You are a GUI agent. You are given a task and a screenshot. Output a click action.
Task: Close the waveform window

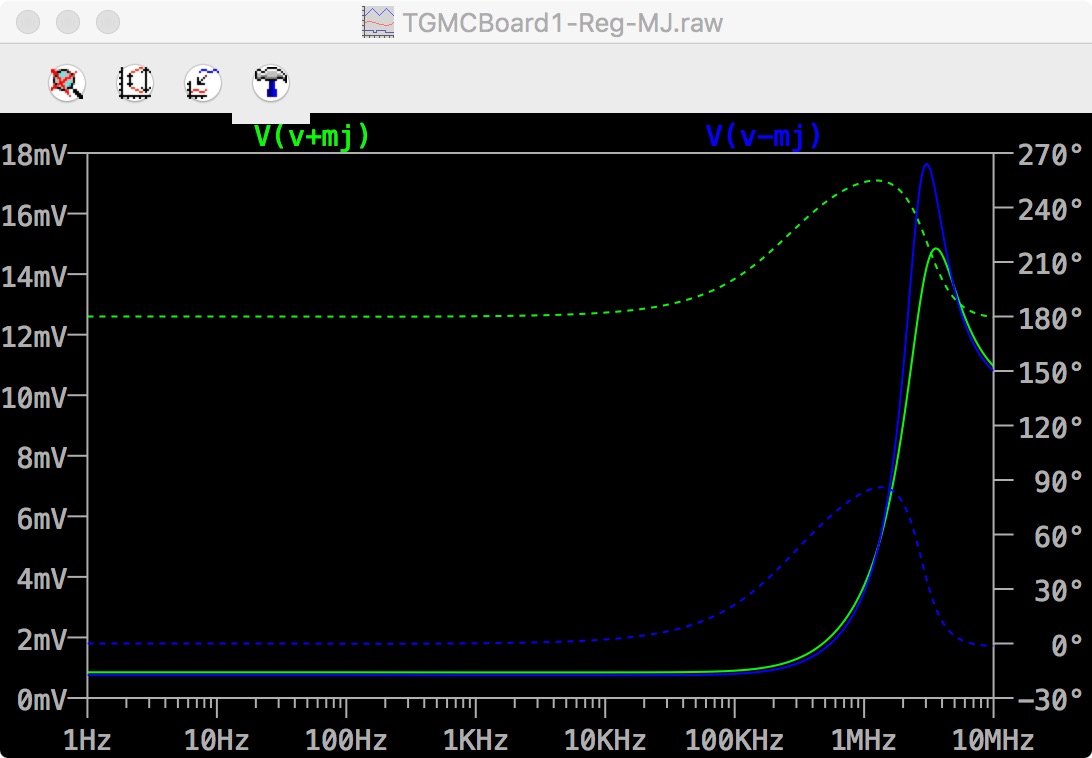27,22
